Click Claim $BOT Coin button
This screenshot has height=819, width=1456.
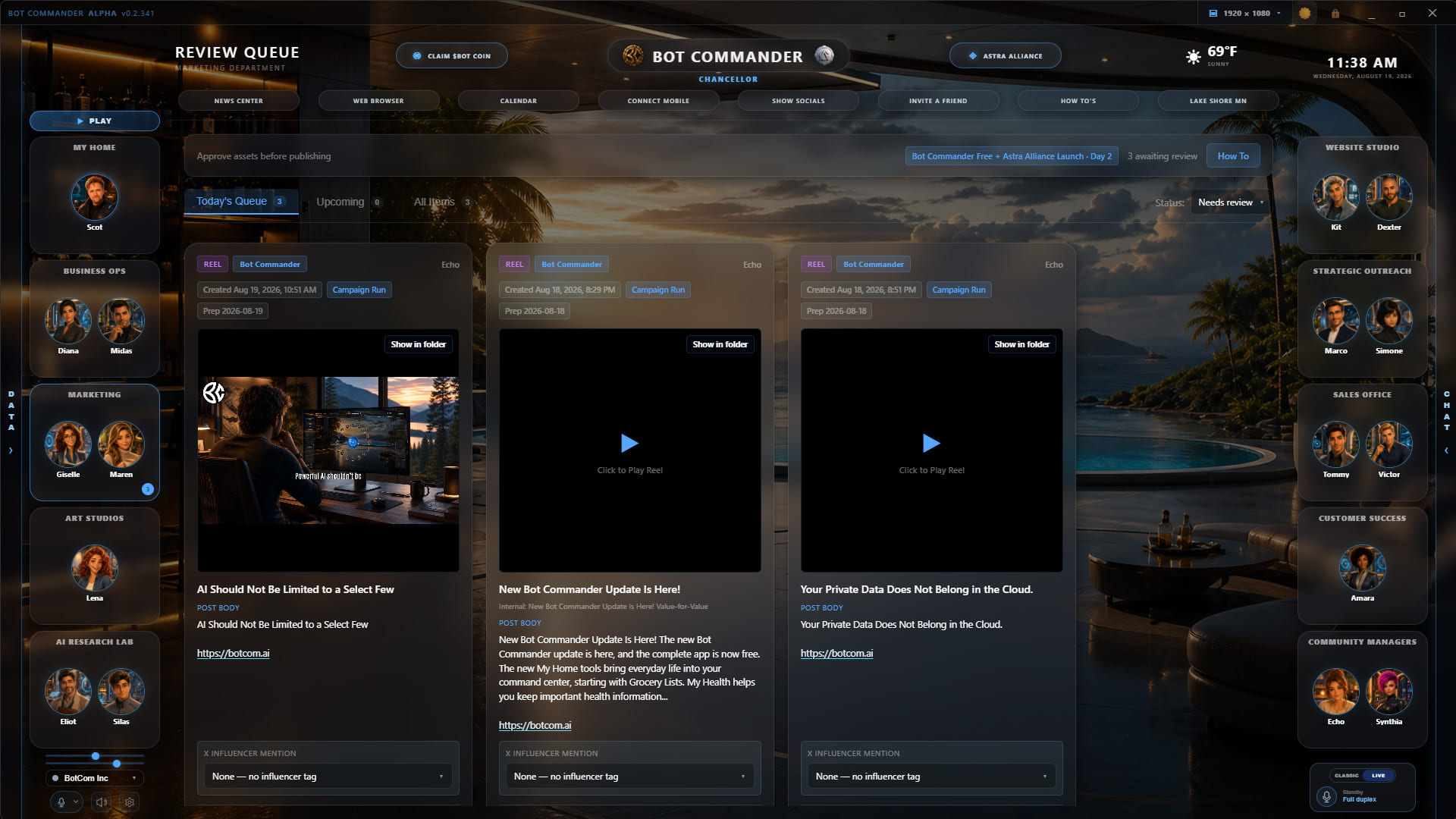(452, 55)
